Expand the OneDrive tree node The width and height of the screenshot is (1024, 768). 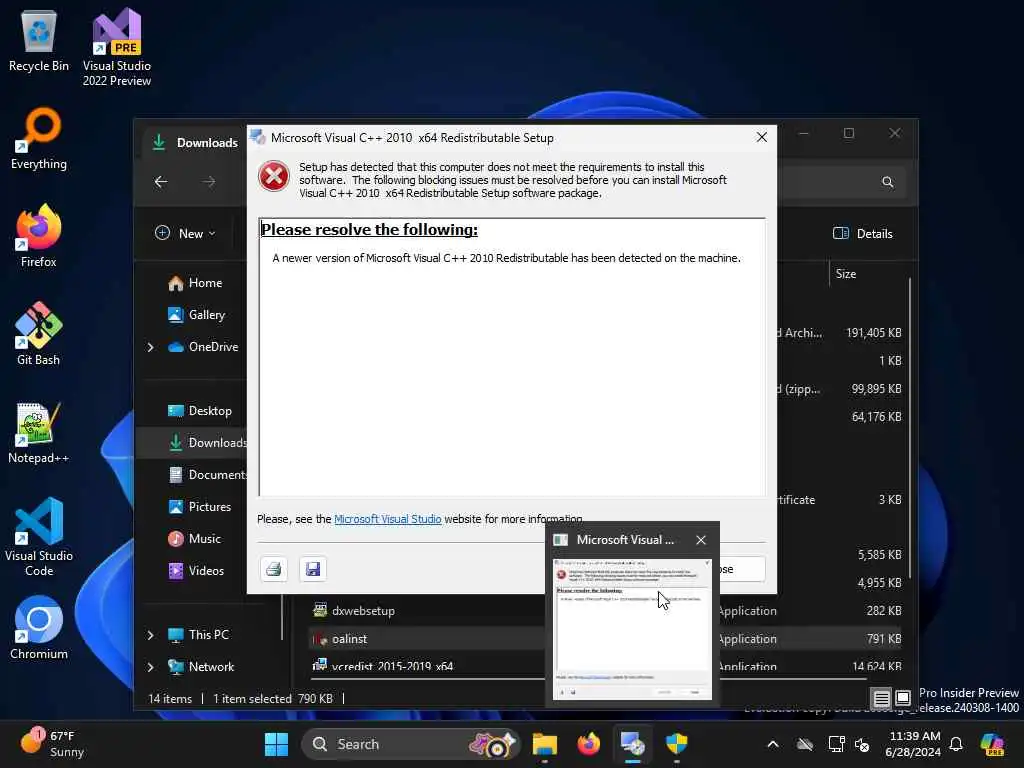click(150, 347)
